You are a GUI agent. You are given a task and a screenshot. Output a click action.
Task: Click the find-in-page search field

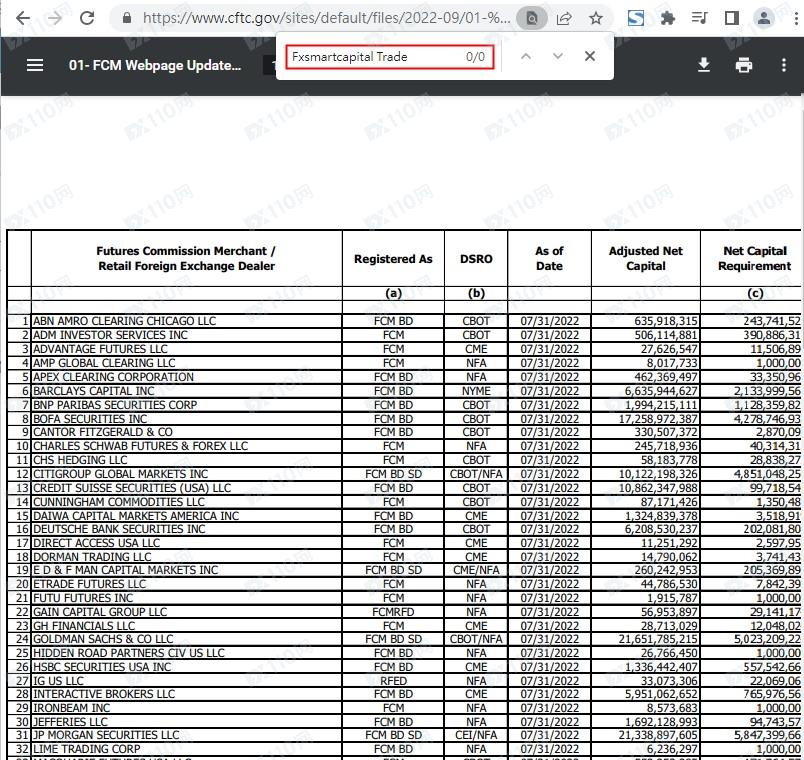coord(370,57)
